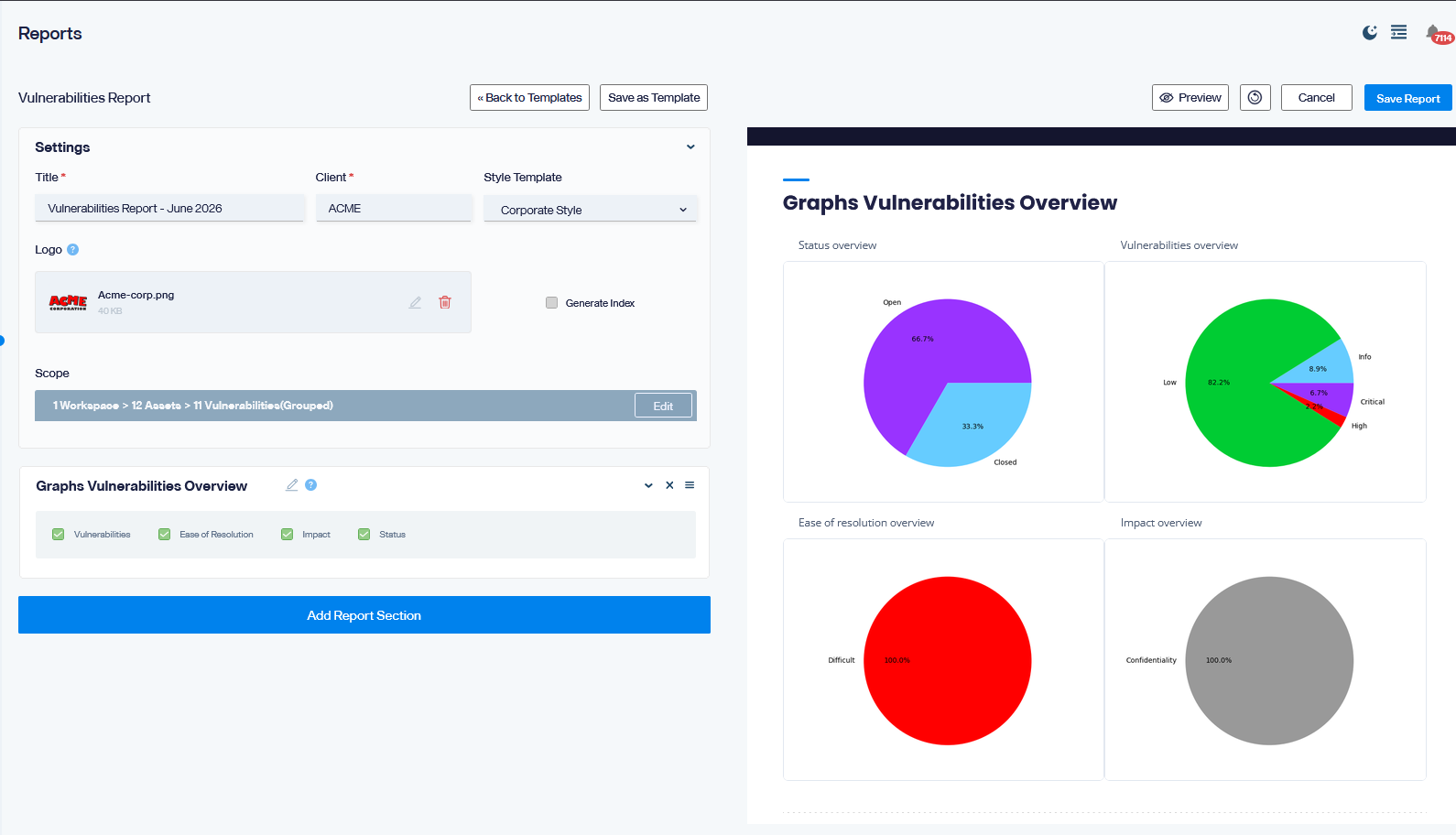Open the notifications bell
This screenshot has width=1456, height=835.
[1433, 33]
